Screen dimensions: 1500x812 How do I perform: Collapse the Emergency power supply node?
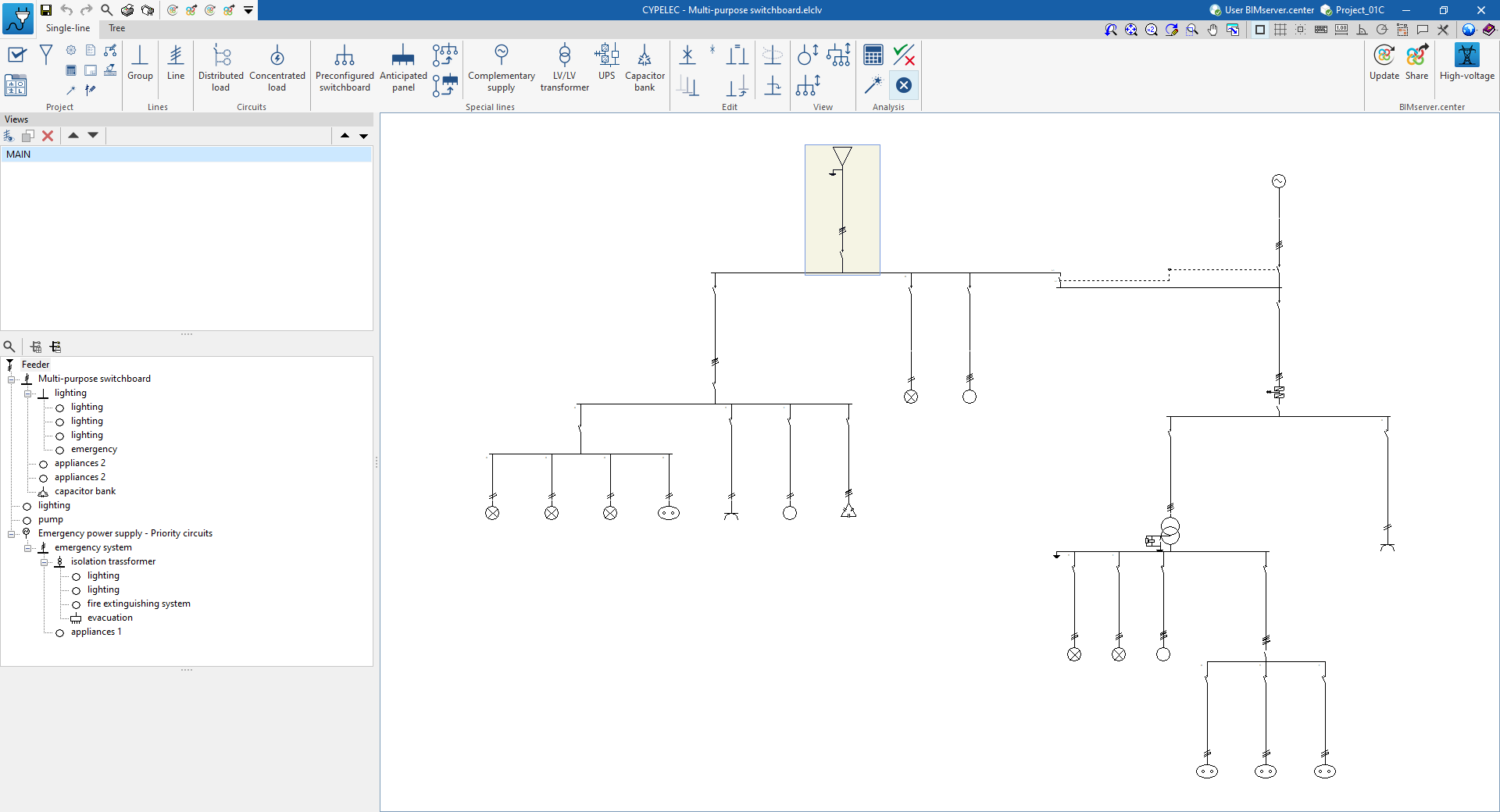point(12,534)
